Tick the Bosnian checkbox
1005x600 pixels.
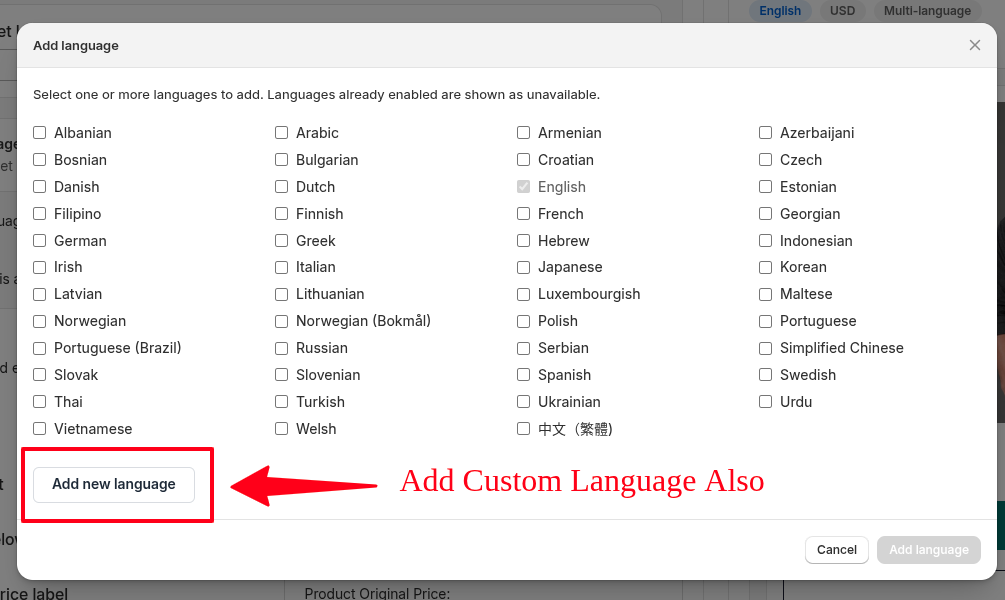tap(40, 160)
